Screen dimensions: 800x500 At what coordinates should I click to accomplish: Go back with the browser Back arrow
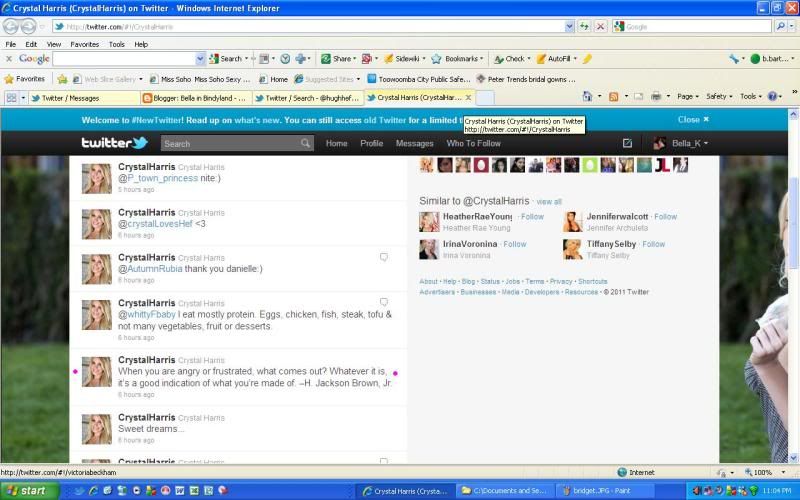[11, 27]
